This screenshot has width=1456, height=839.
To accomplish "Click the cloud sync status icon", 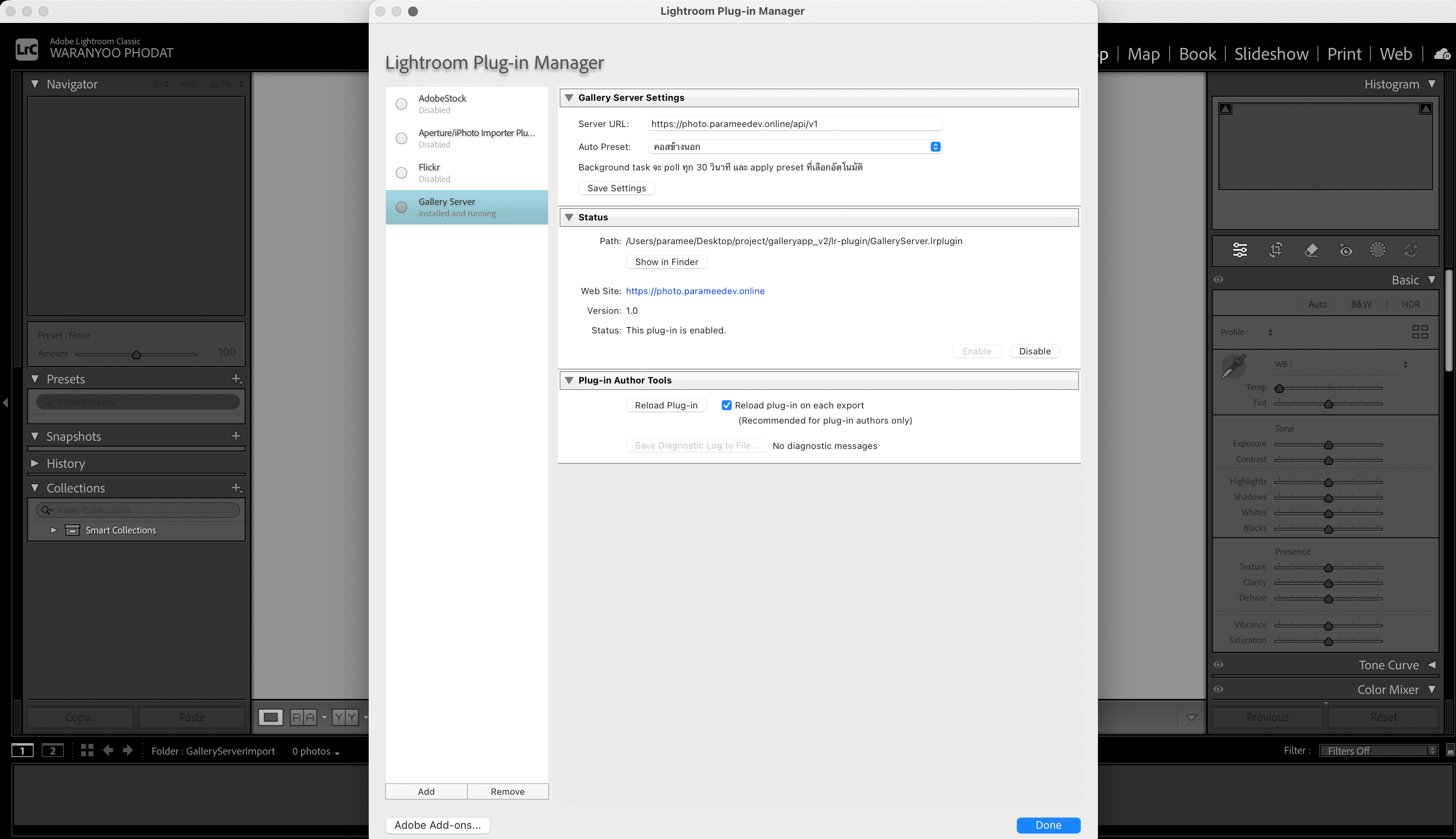I will (1442, 54).
